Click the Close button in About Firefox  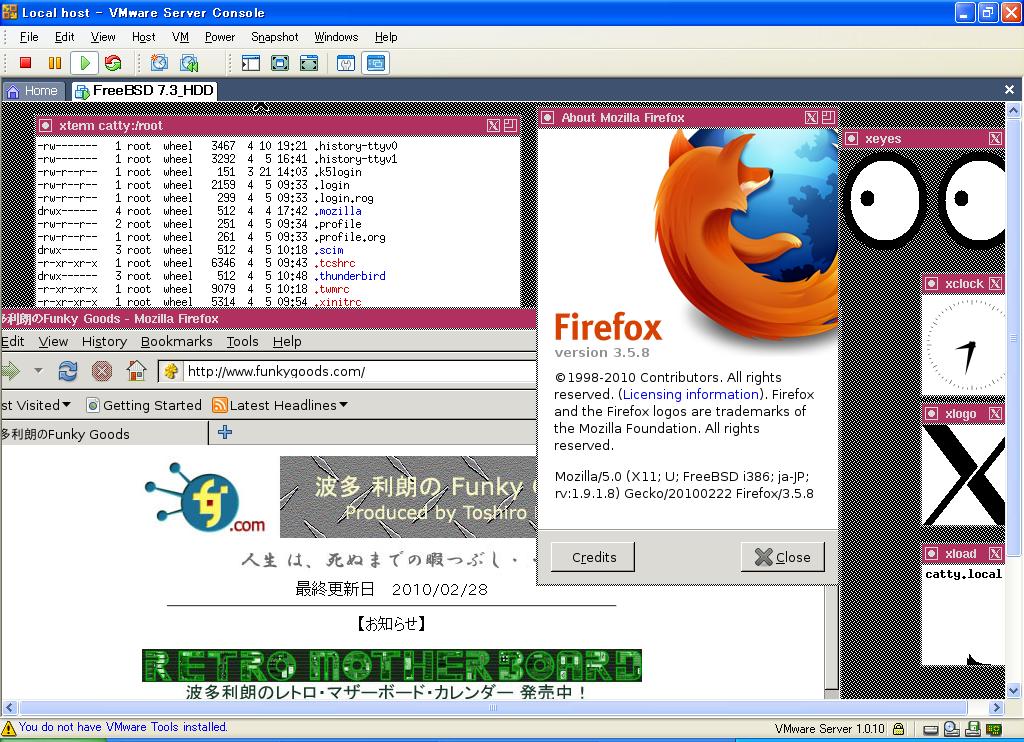coord(782,557)
